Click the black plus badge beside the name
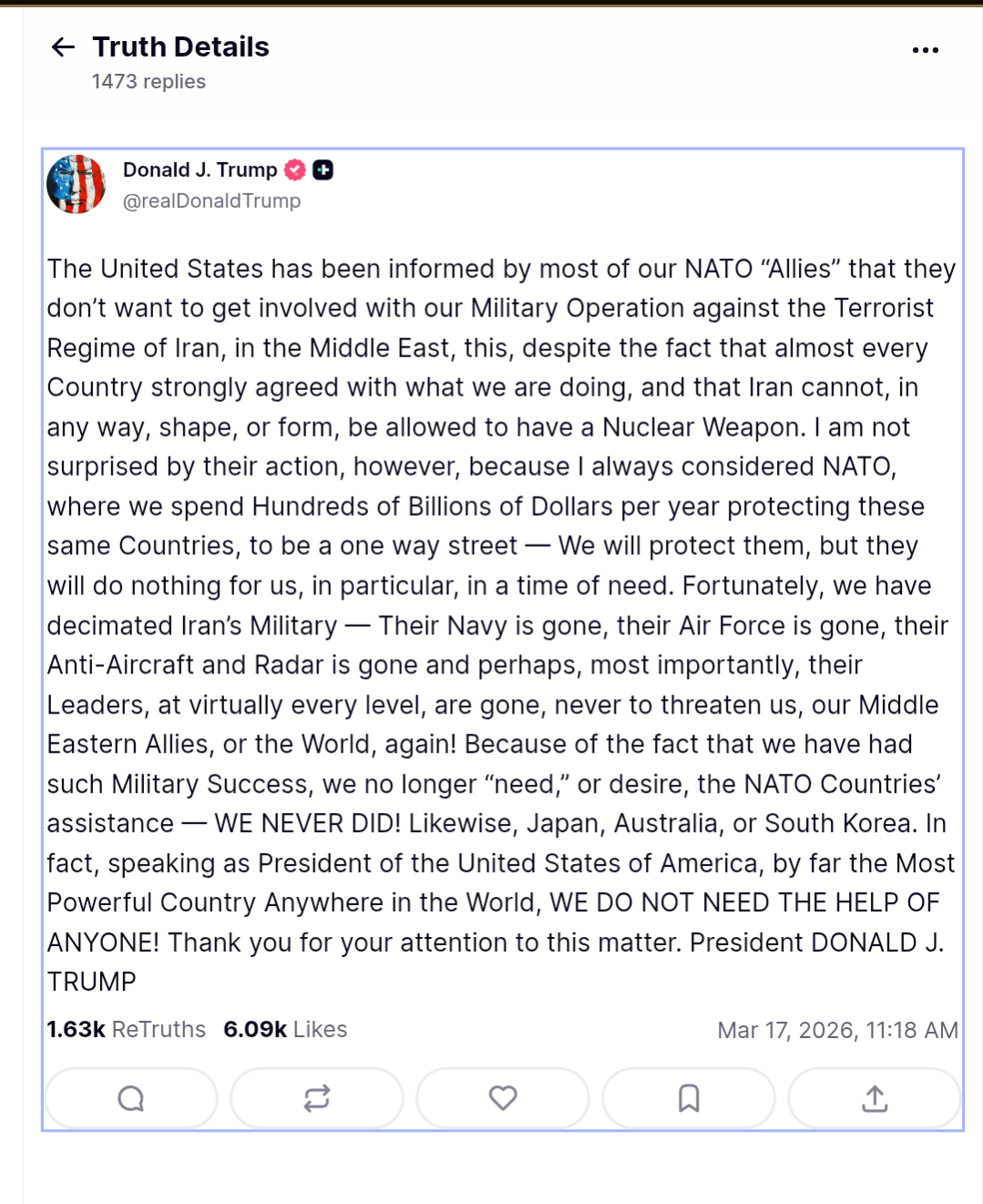983x1204 pixels. [x=323, y=170]
